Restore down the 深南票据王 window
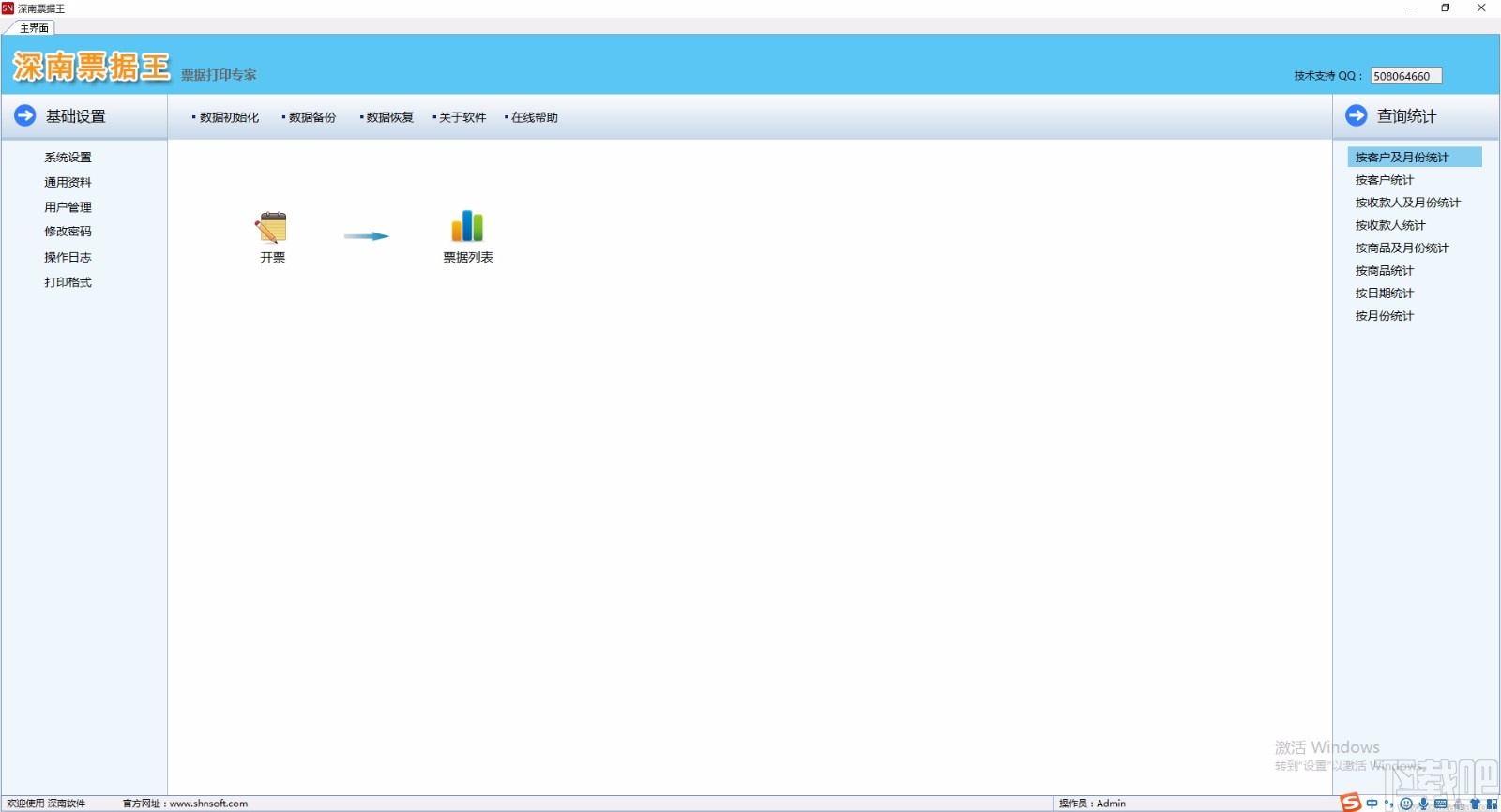 (1446, 8)
